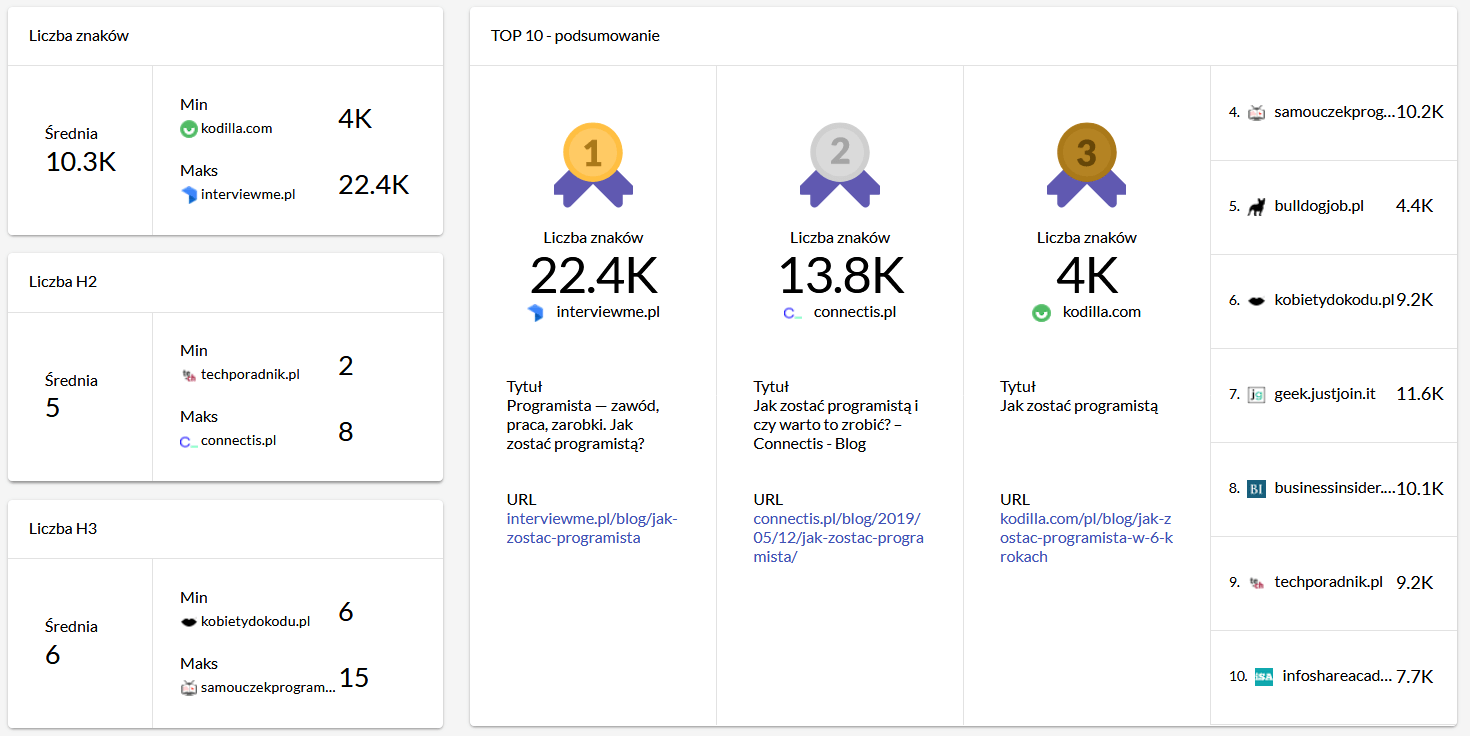Click the large 13.8K value for connectis.pl
The height and width of the screenshot is (736, 1470).
pos(840,275)
